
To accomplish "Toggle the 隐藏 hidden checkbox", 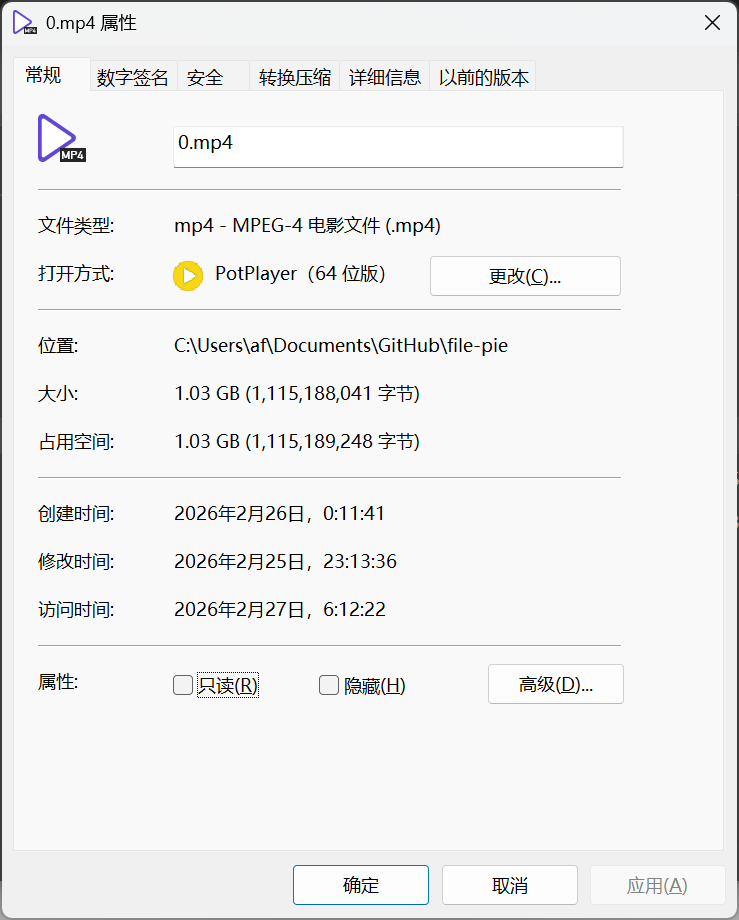I will click(329, 685).
